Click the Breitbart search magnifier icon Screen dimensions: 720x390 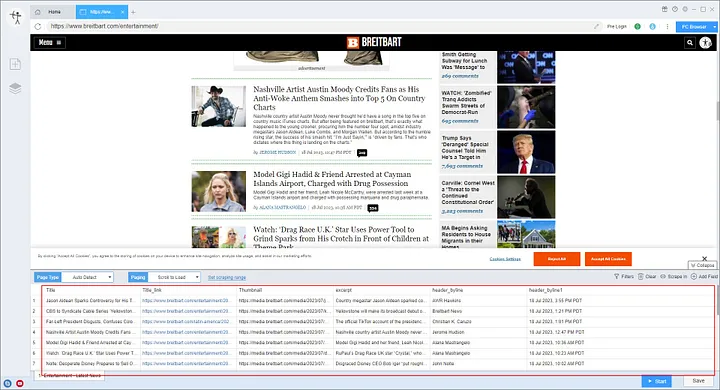[690, 43]
